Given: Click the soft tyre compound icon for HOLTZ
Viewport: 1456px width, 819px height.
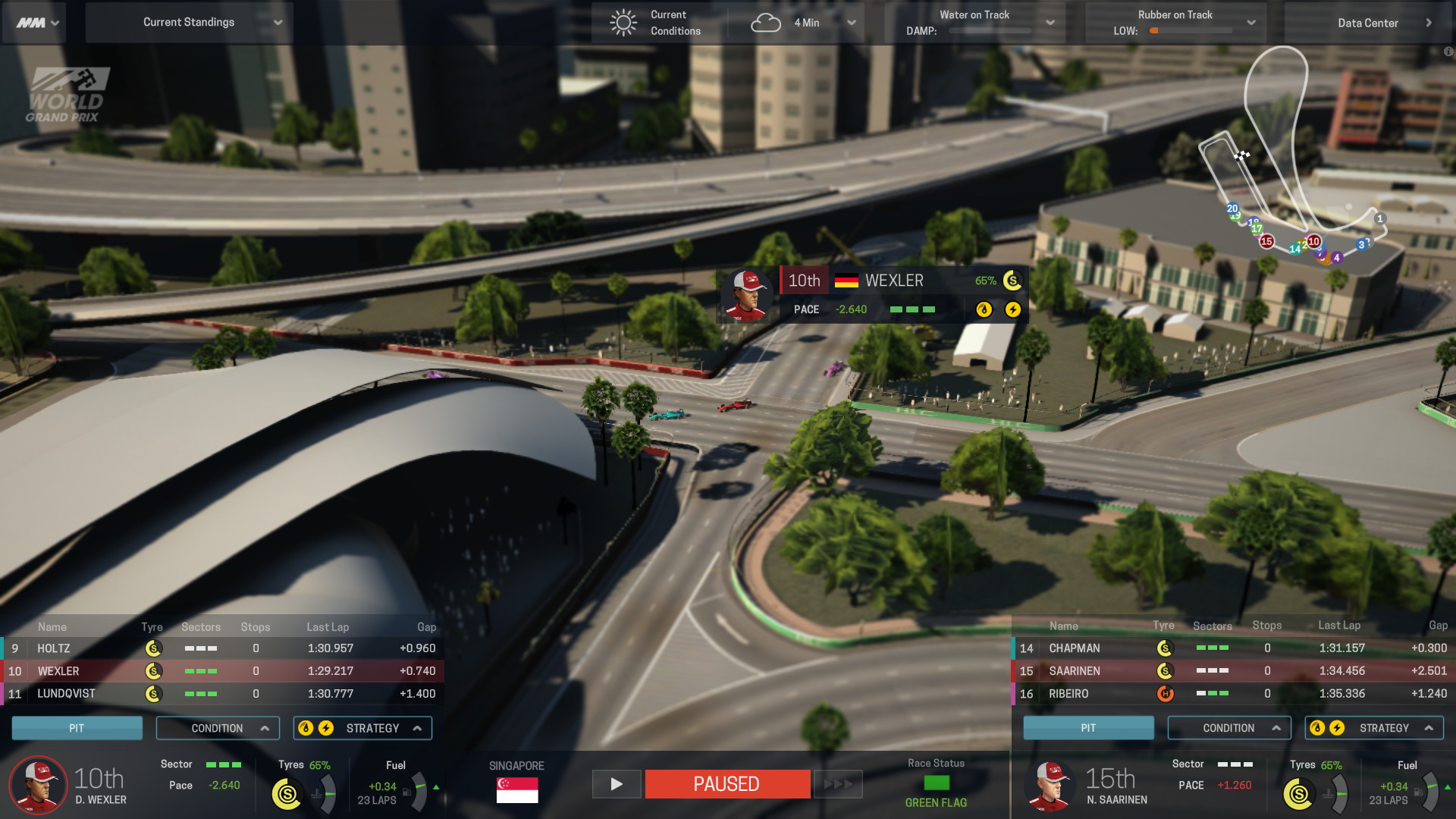Looking at the screenshot, I should click(x=150, y=647).
